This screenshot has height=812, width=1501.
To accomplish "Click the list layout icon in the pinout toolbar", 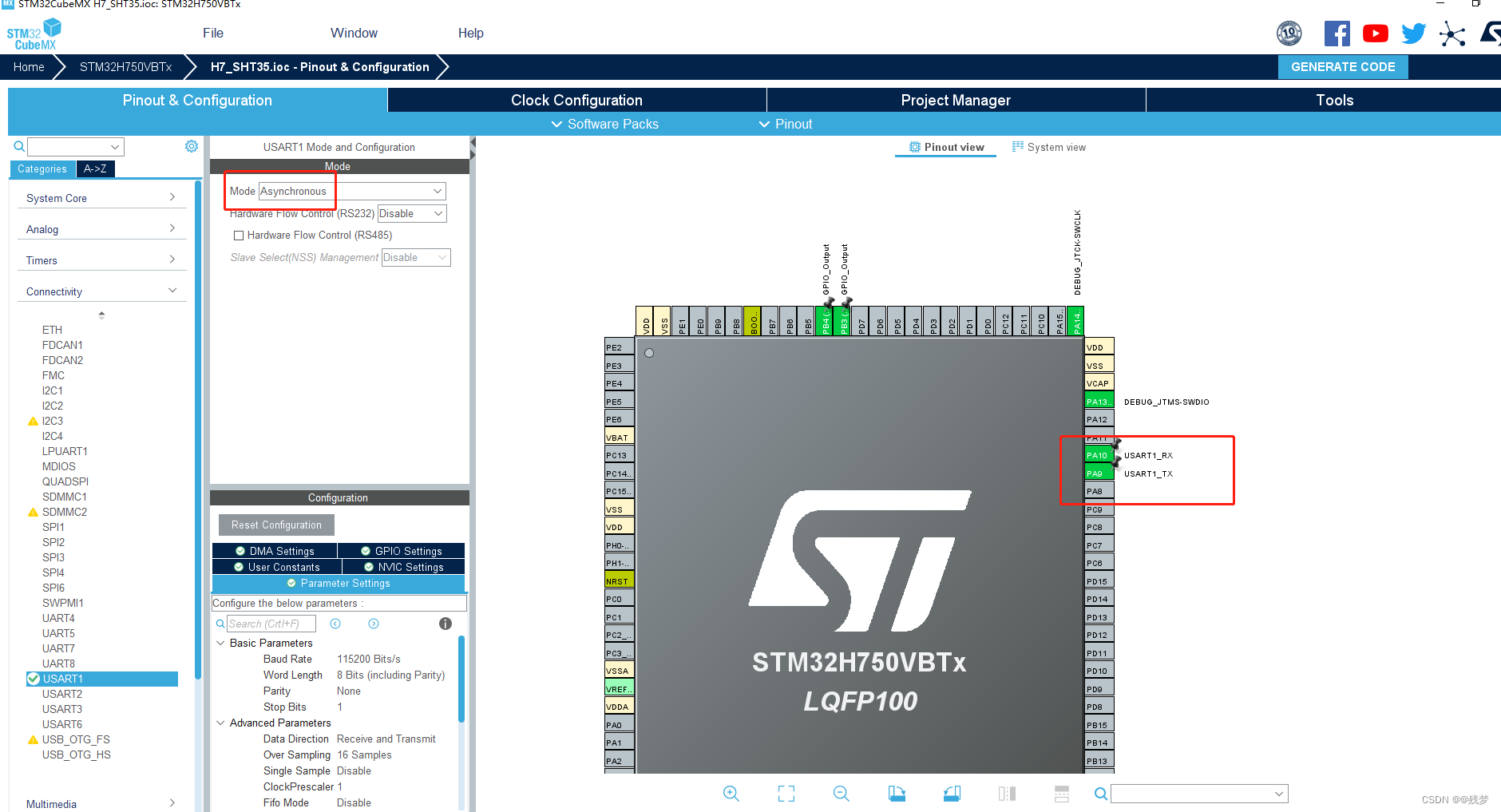I will pyautogui.click(x=1061, y=794).
